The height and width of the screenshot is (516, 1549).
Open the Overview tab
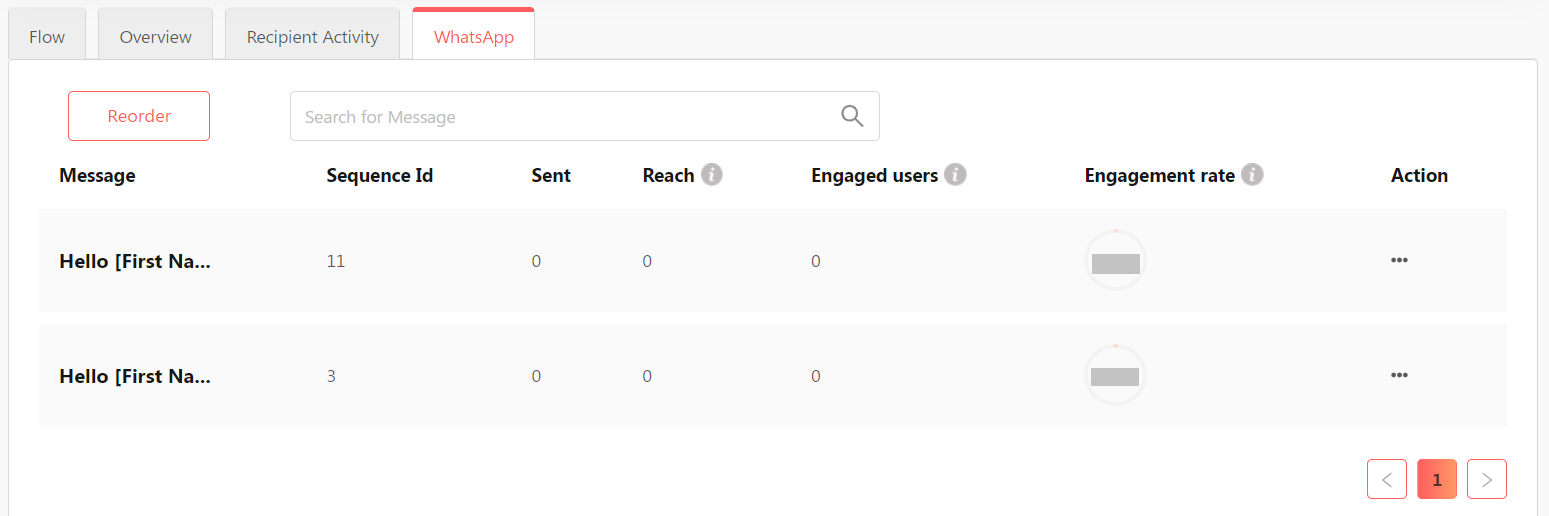155,37
